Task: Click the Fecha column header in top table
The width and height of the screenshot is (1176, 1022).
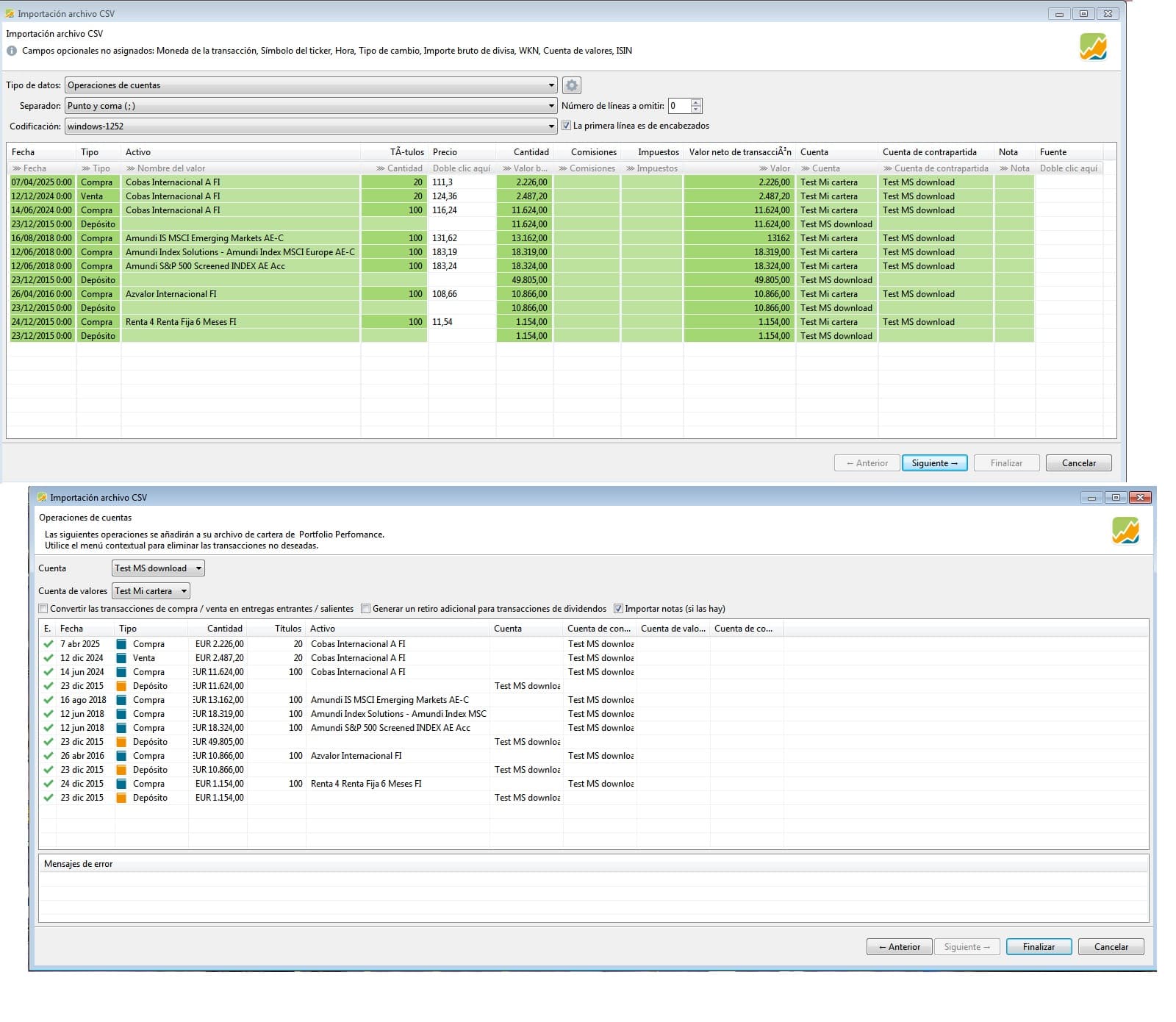Action: pyautogui.click(x=41, y=152)
